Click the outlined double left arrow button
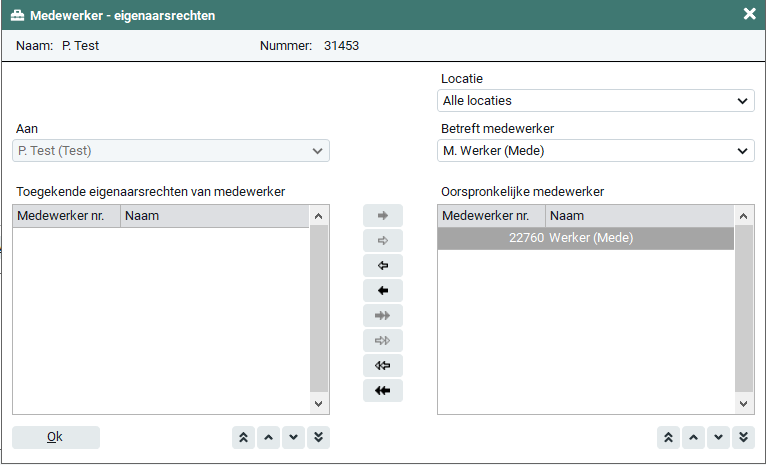Viewport: 766px width, 465px height. click(382, 365)
